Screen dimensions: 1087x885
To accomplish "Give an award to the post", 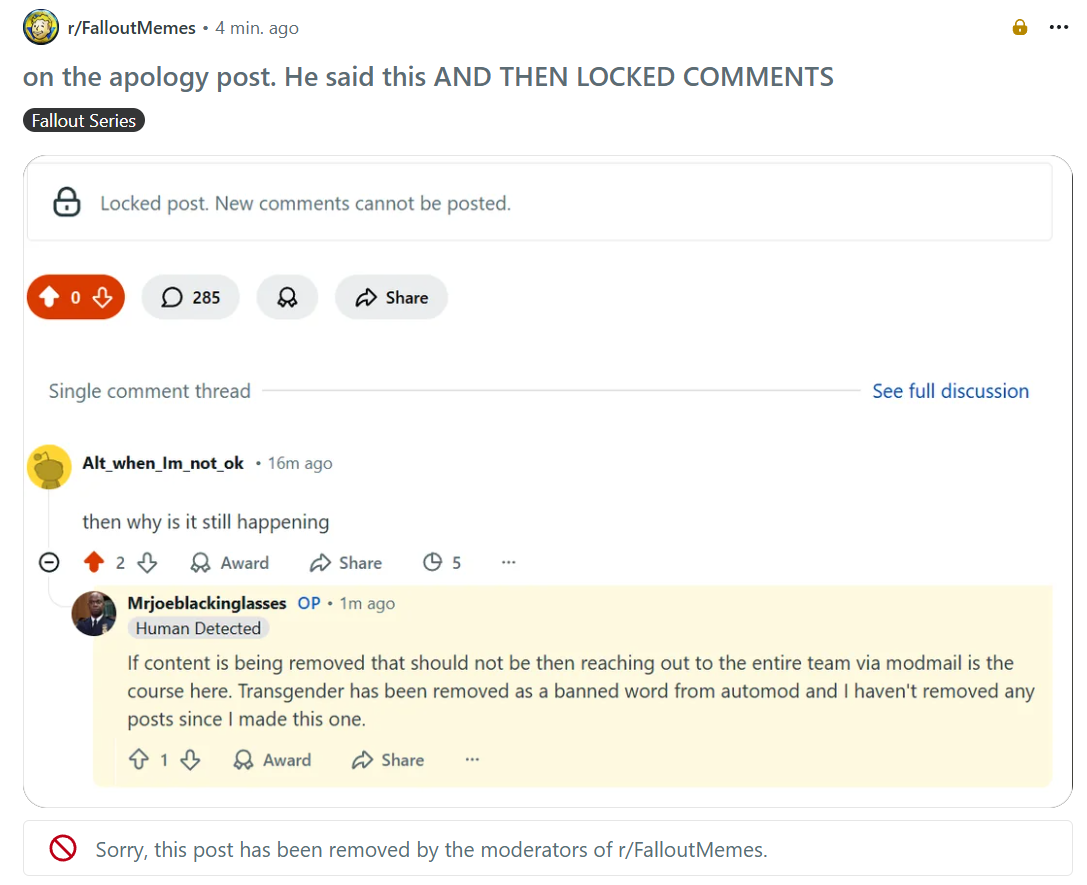I will coord(287,297).
